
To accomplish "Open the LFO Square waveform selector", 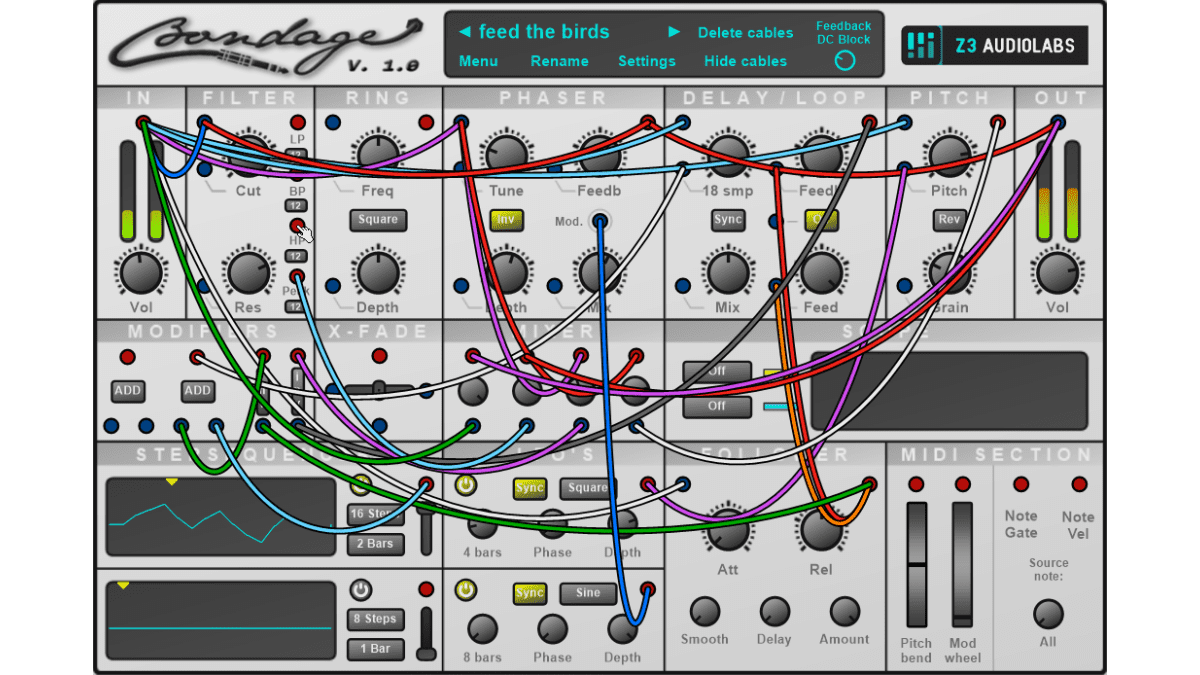I will (588, 488).
